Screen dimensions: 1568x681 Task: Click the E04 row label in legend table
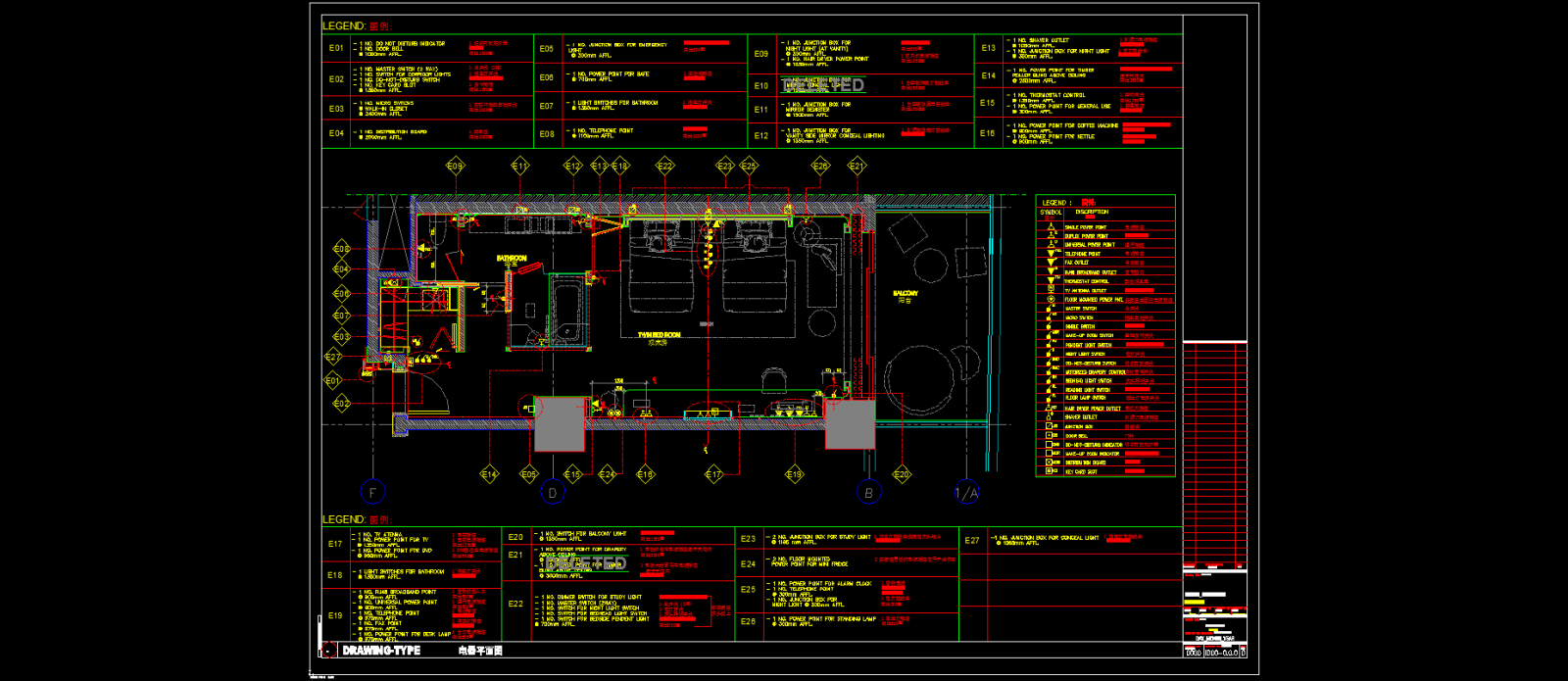[x=336, y=133]
